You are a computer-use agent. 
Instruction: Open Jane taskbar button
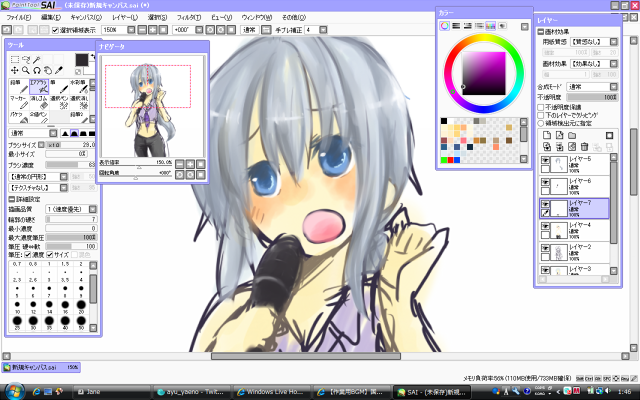pos(112,392)
